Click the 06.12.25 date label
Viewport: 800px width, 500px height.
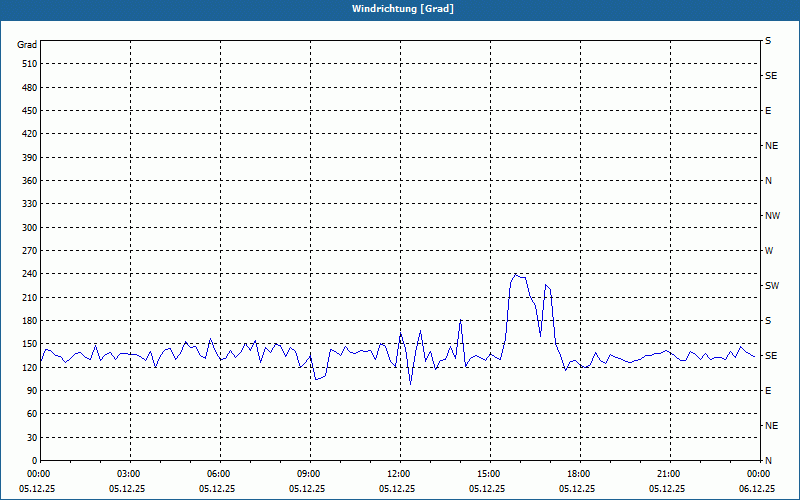click(757, 488)
